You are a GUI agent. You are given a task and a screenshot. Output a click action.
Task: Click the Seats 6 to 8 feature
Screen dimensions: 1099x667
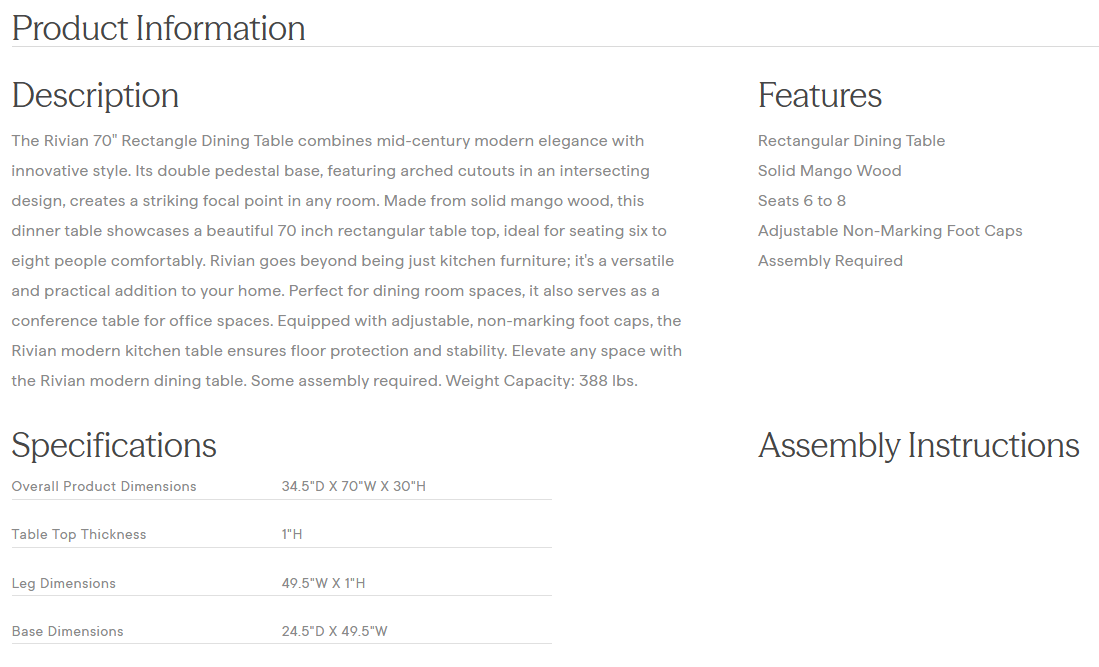point(801,201)
